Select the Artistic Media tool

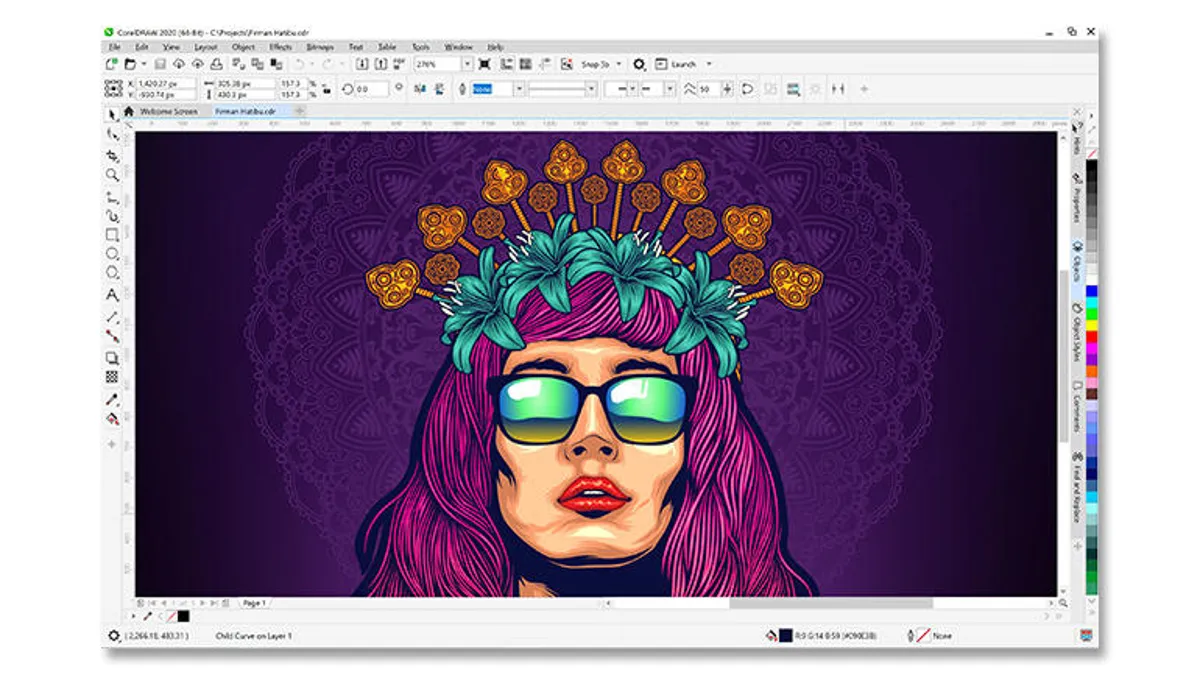pyautogui.click(x=112, y=216)
